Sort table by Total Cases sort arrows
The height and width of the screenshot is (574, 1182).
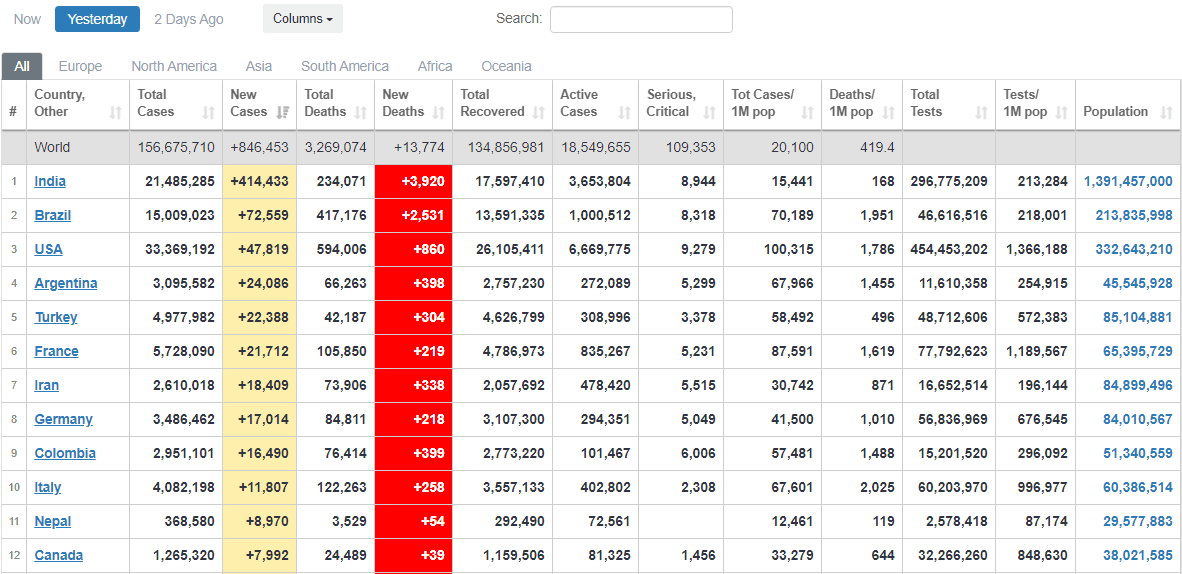(x=208, y=112)
